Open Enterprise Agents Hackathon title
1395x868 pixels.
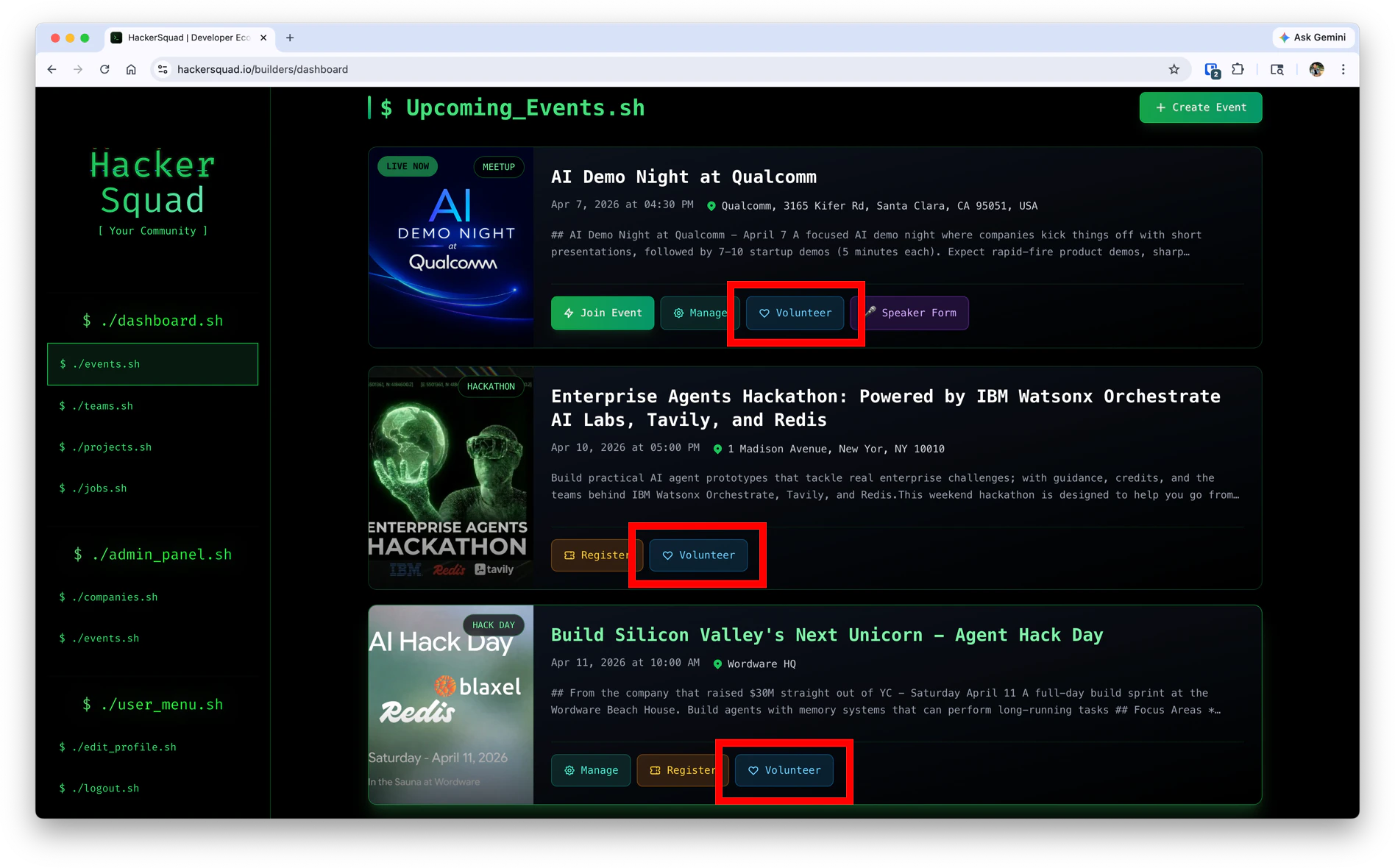click(x=886, y=408)
